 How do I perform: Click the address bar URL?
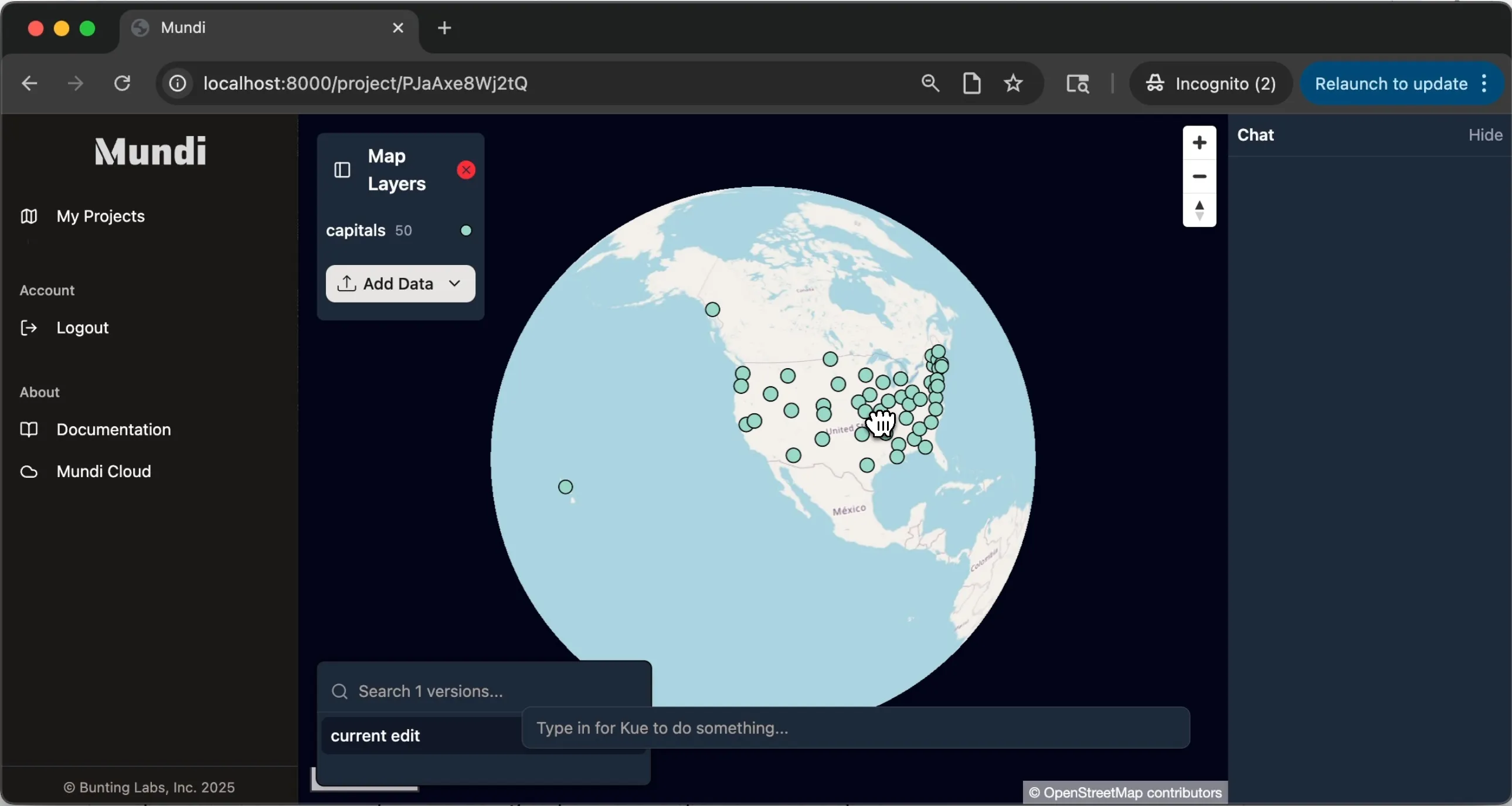click(x=365, y=83)
